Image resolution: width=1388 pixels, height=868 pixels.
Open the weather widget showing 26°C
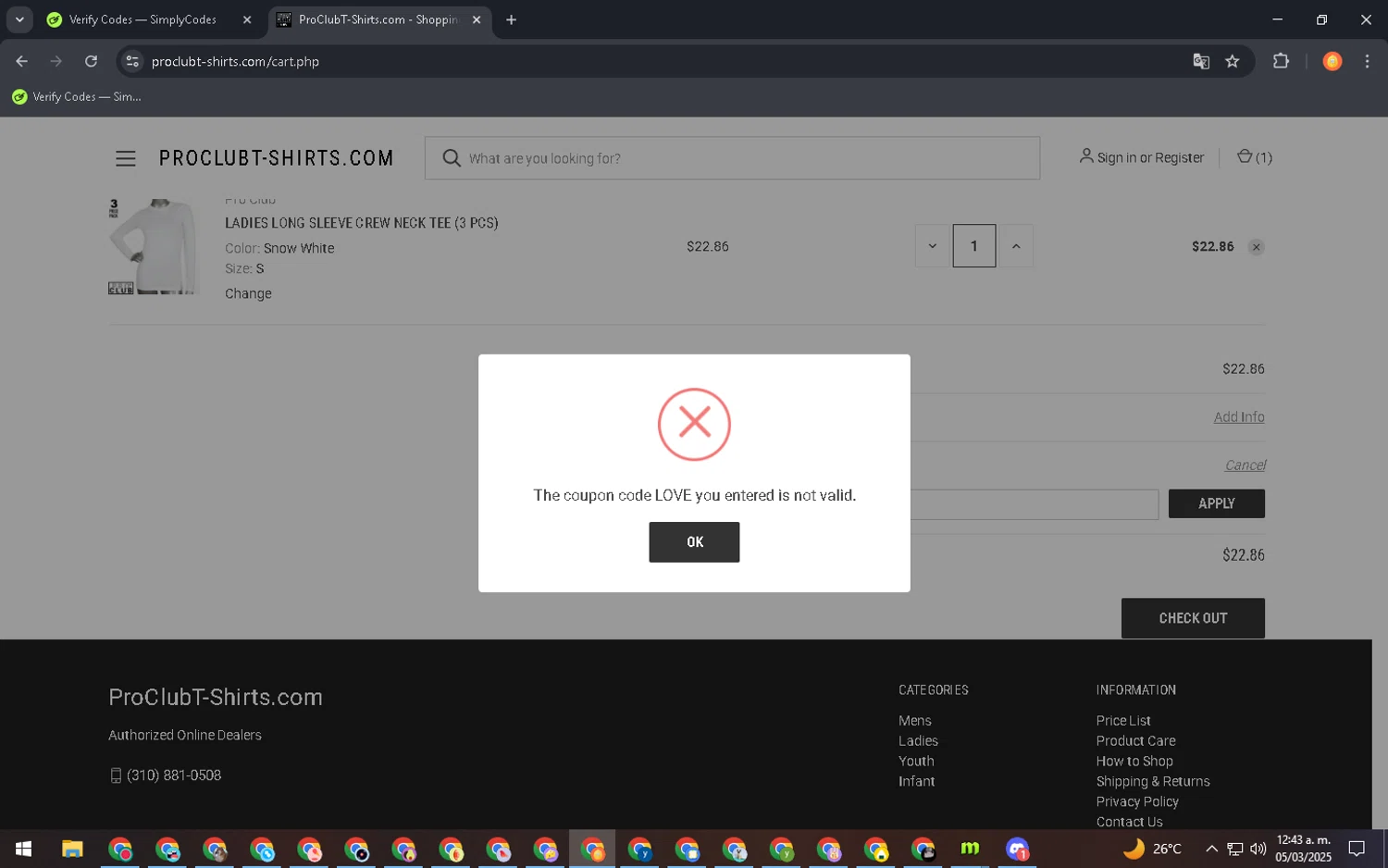(1152, 849)
